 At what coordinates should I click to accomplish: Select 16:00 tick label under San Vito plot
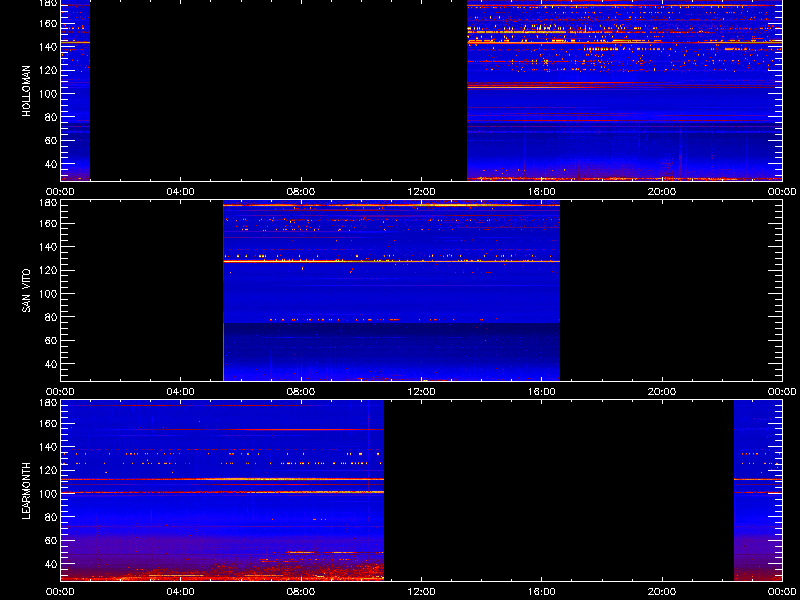click(542, 392)
